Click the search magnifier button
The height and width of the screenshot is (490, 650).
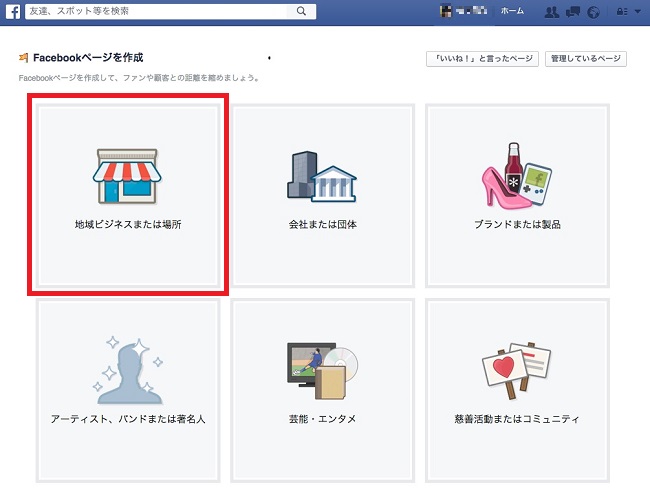pos(301,11)
